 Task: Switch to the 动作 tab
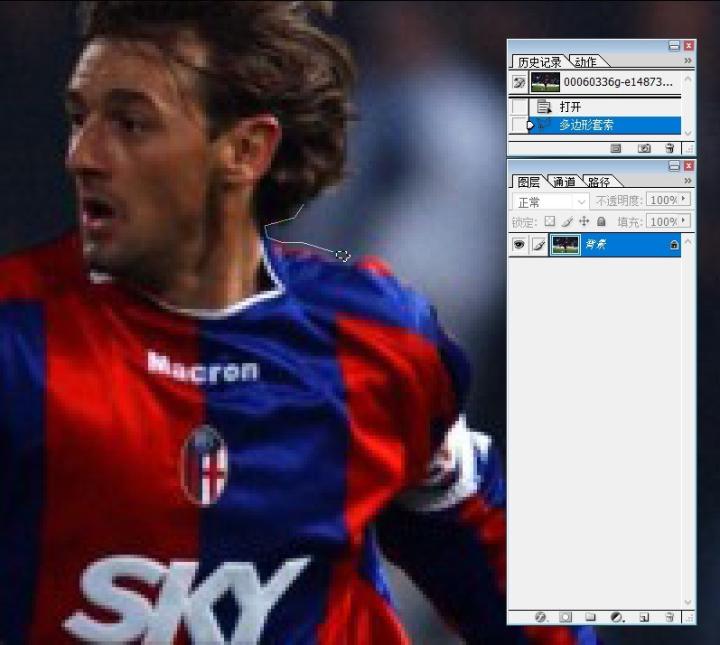point(586,62)
